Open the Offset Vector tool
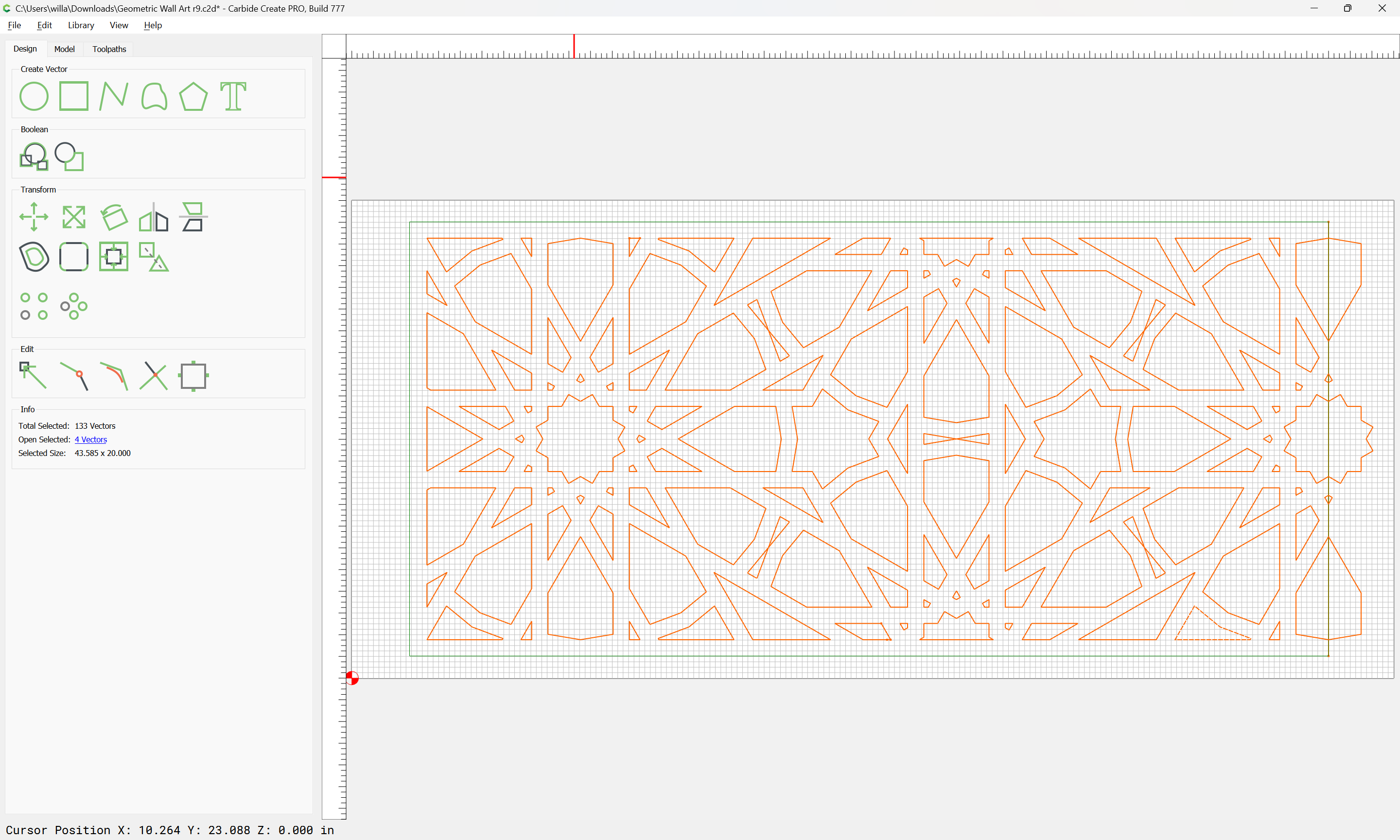Image resolution: width=1400 pixels, height=840 pixels. click(34, 257)
